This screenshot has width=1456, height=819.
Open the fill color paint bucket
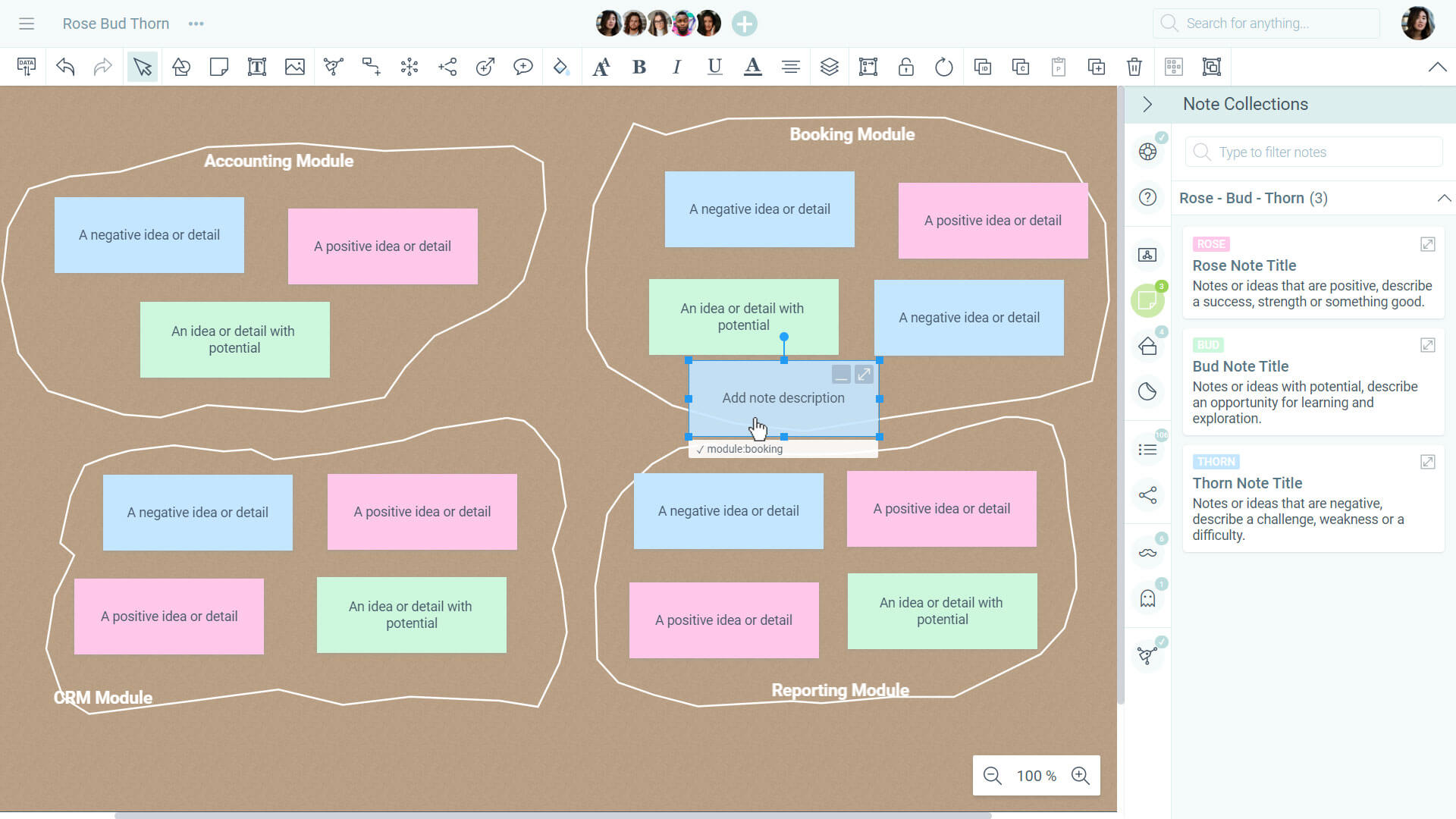click(x=561, y=67)
